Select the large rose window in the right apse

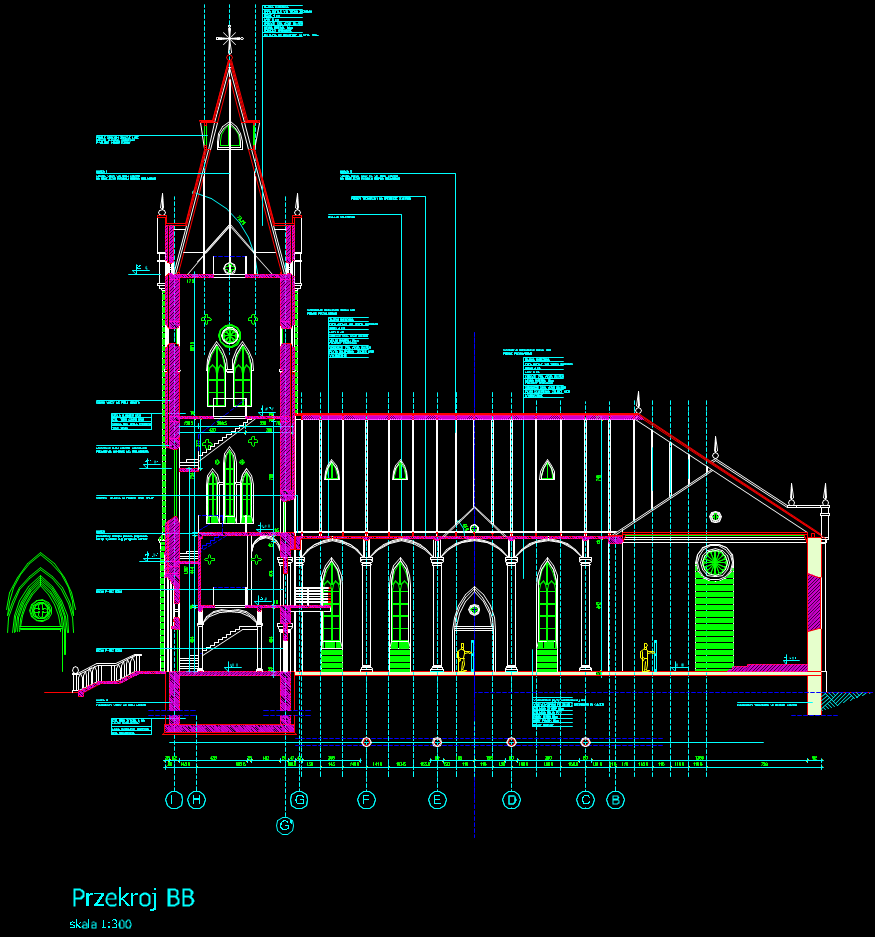pyautogui.click(x=715, y=562)
